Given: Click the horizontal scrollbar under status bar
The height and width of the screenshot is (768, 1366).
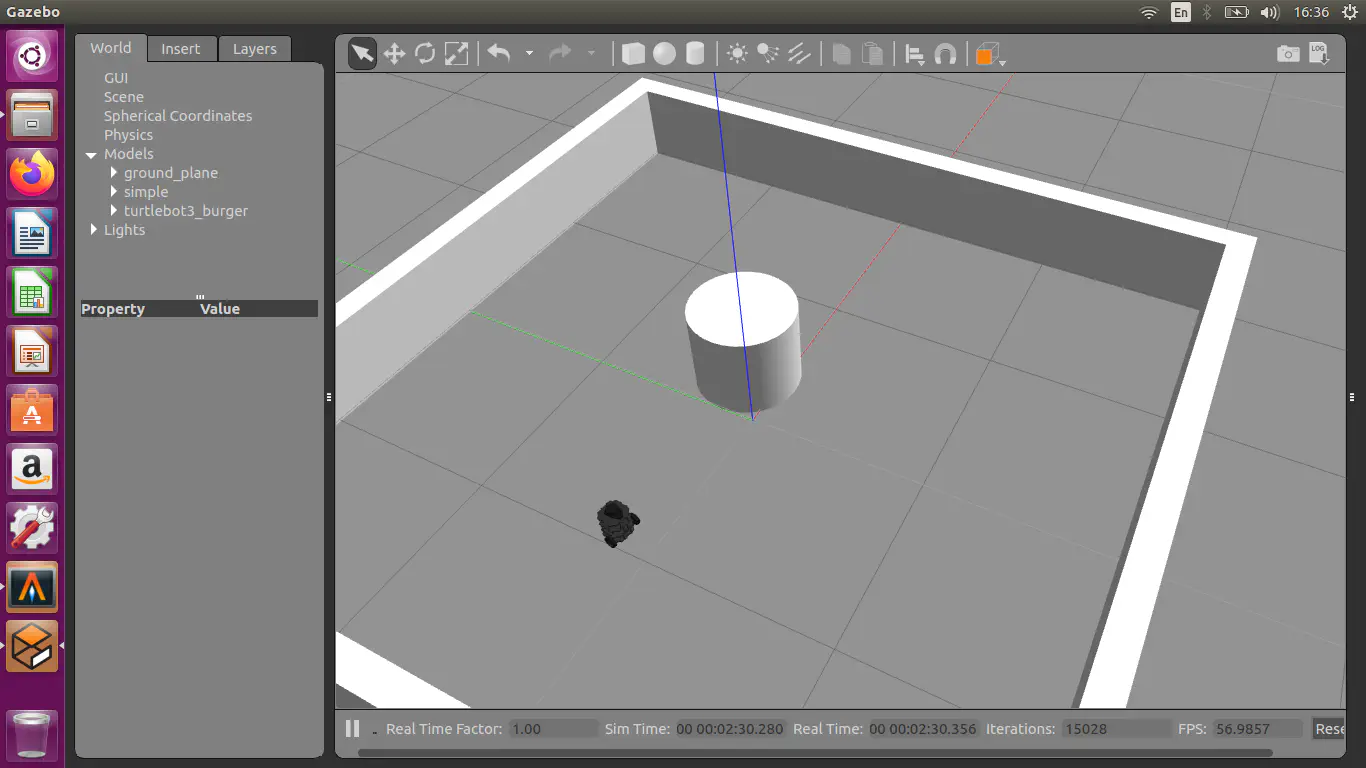Looking at the screenshot, I should click(x=815, y=752).
